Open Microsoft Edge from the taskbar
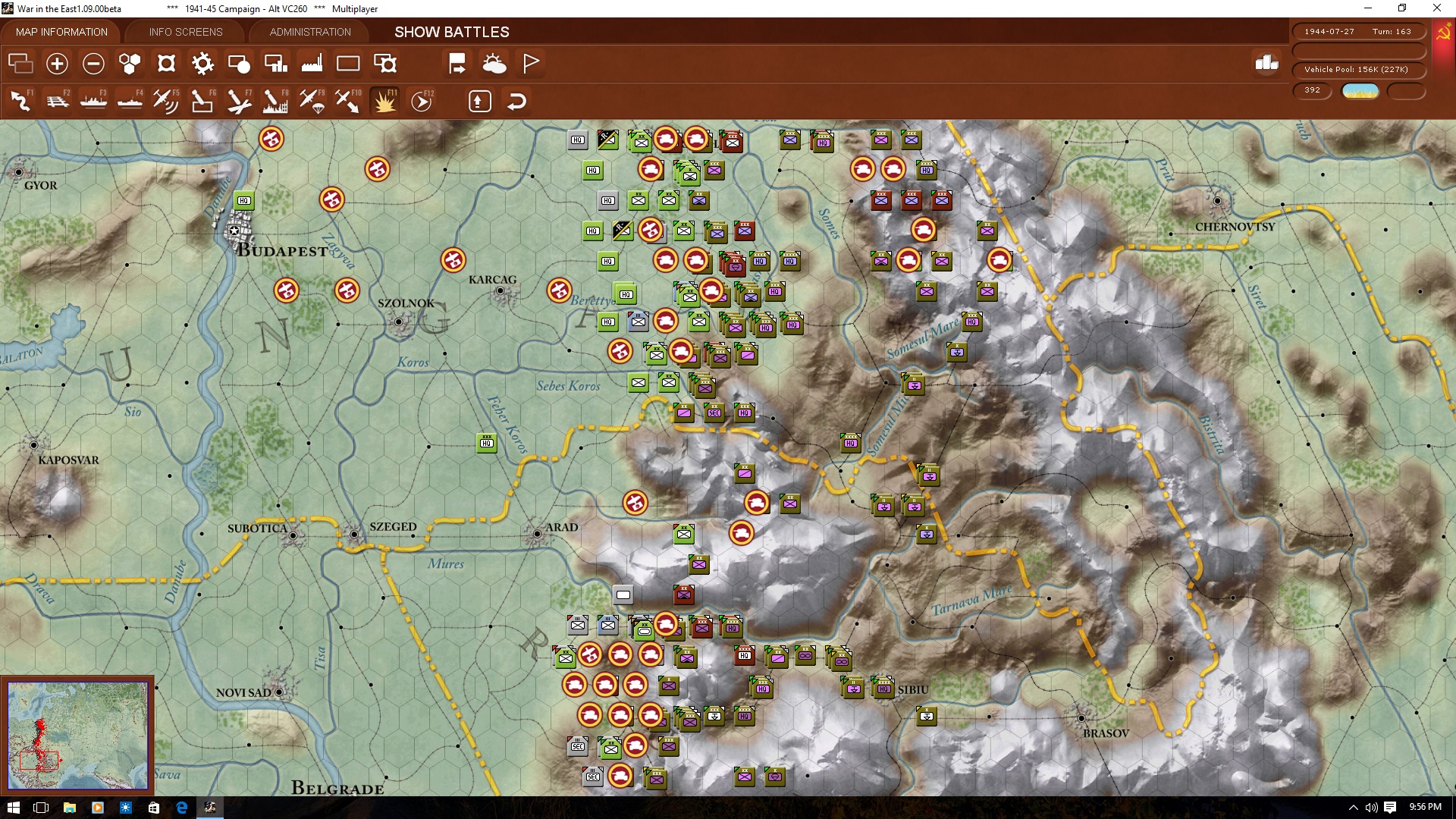 click(182, 808)
